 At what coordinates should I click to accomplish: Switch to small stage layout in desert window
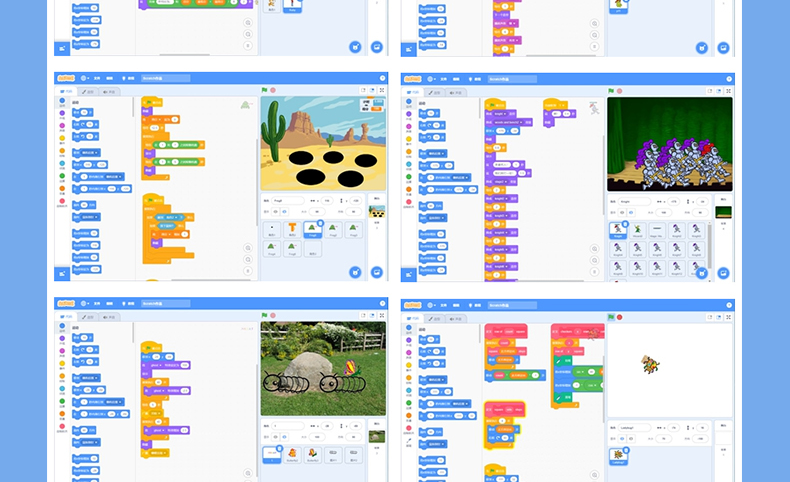(363, 90)
